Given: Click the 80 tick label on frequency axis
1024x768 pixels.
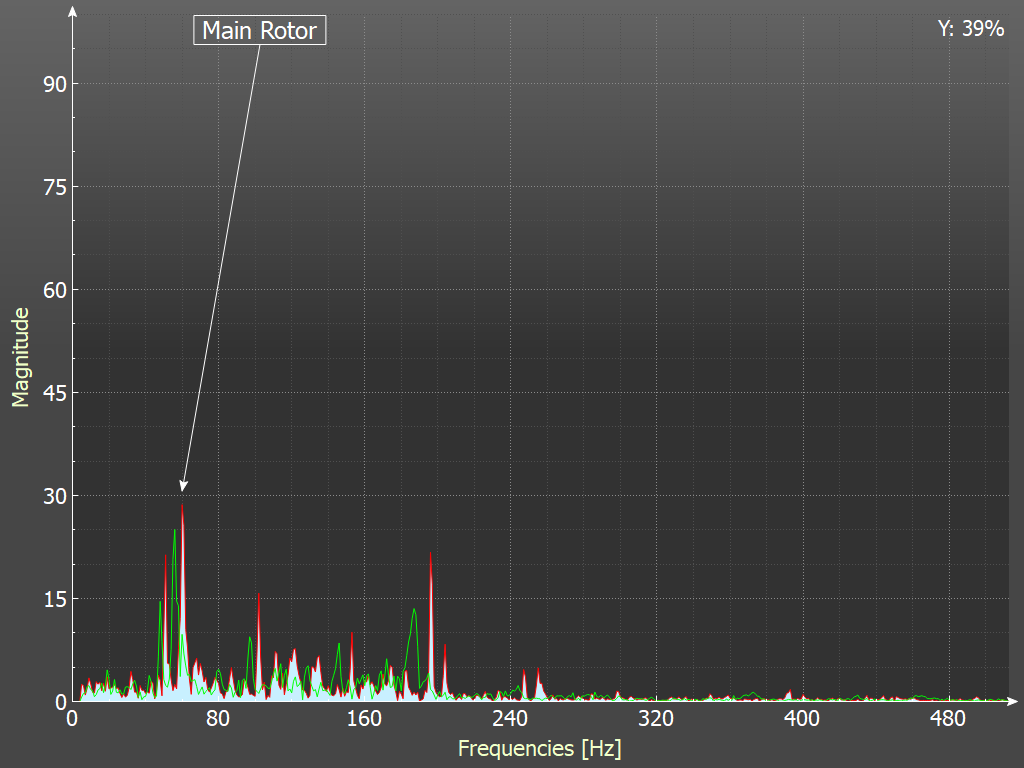Looking at the screenshot, I should click(x=218, y=719).
